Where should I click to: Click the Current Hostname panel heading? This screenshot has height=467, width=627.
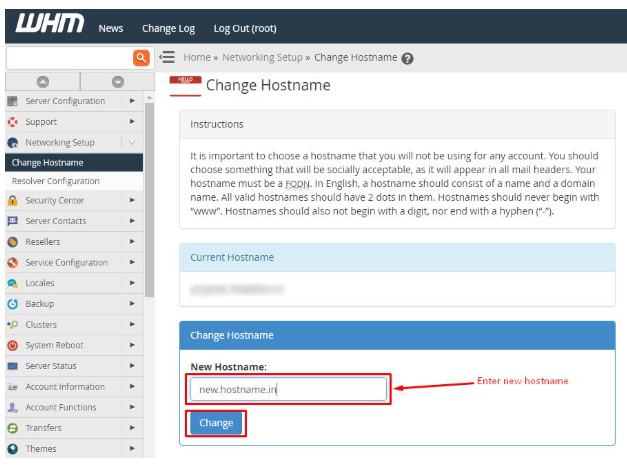coord(232,257)
